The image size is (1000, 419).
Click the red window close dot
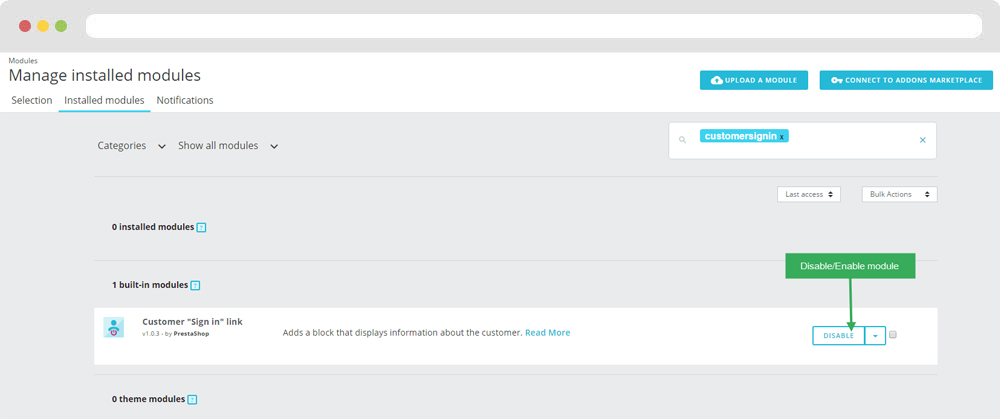(25, 25)
